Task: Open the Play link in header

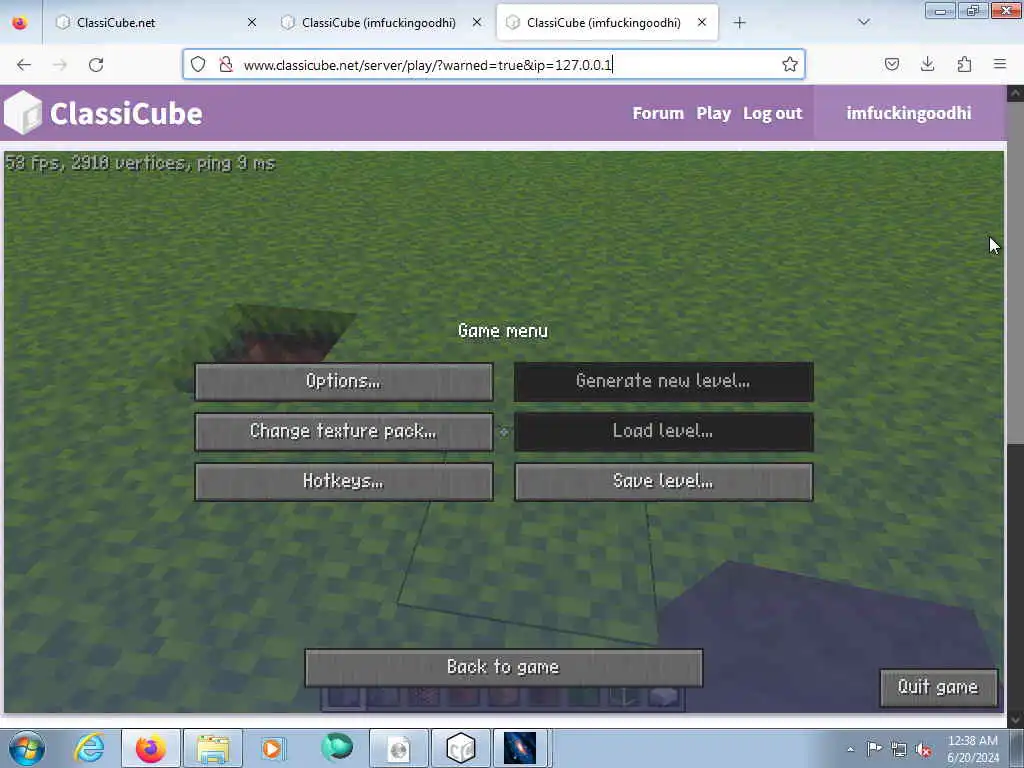Action: coord(713,113)
